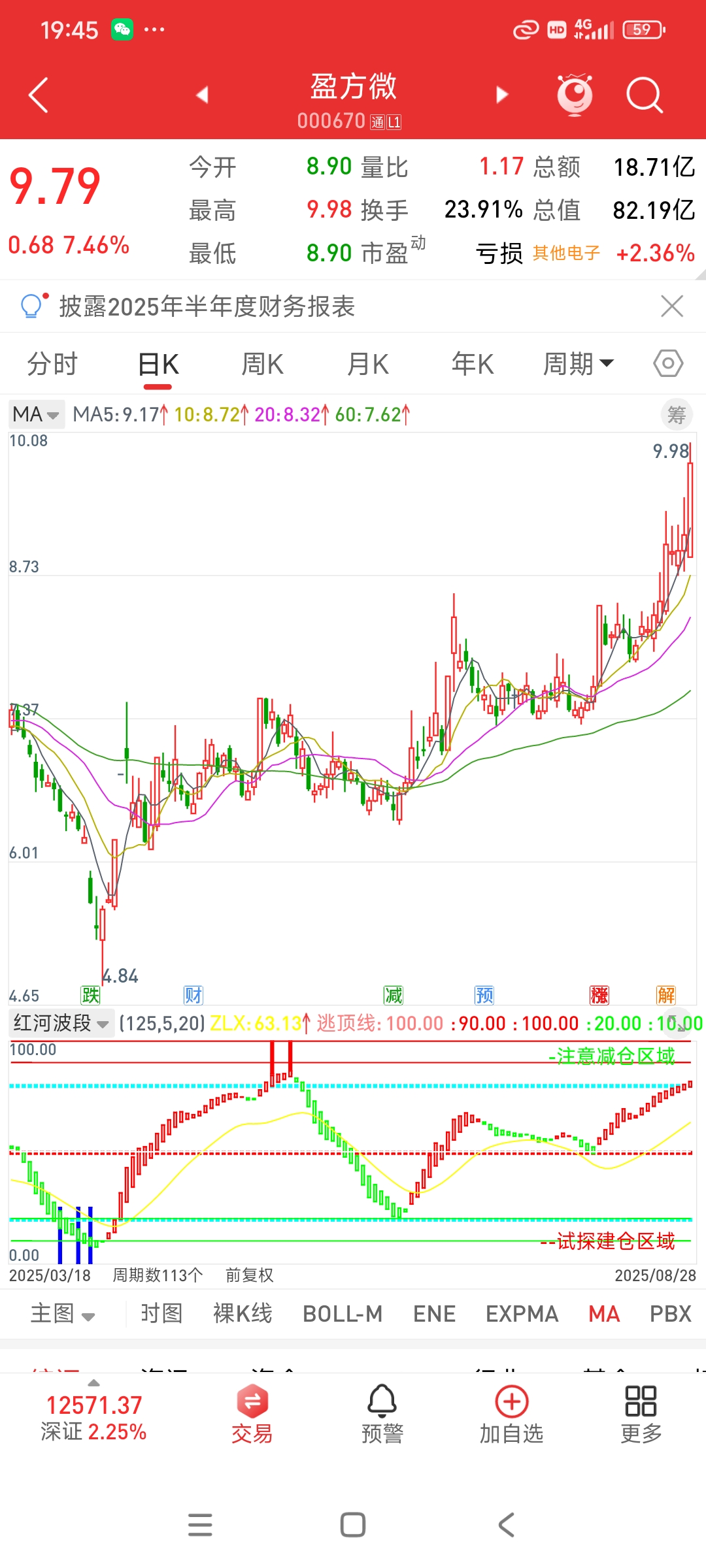Tap 加自选 add to watchlist

tap(512, 1414)
